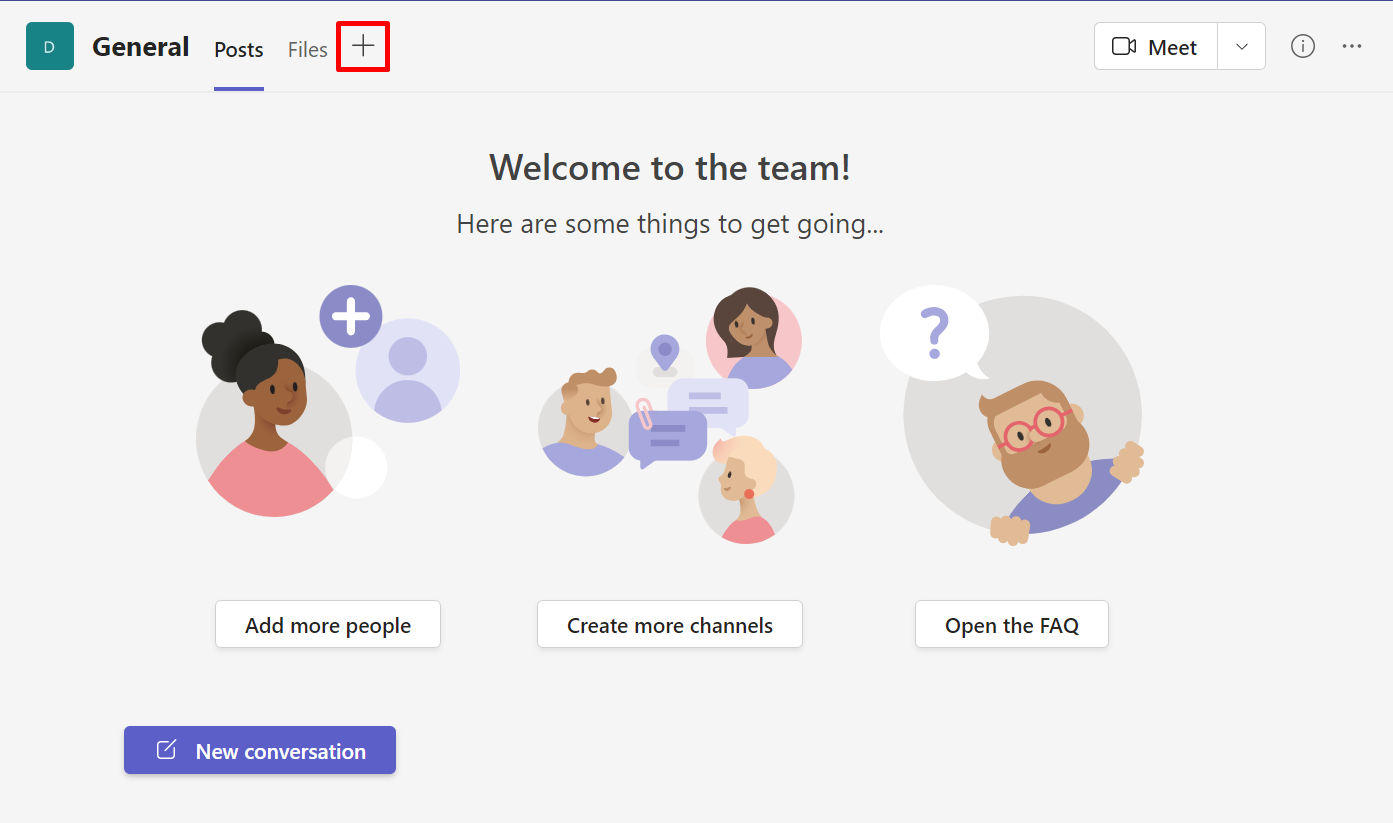Click the Add more people button
Screen dimensions: 1393x823
[328, 625]
